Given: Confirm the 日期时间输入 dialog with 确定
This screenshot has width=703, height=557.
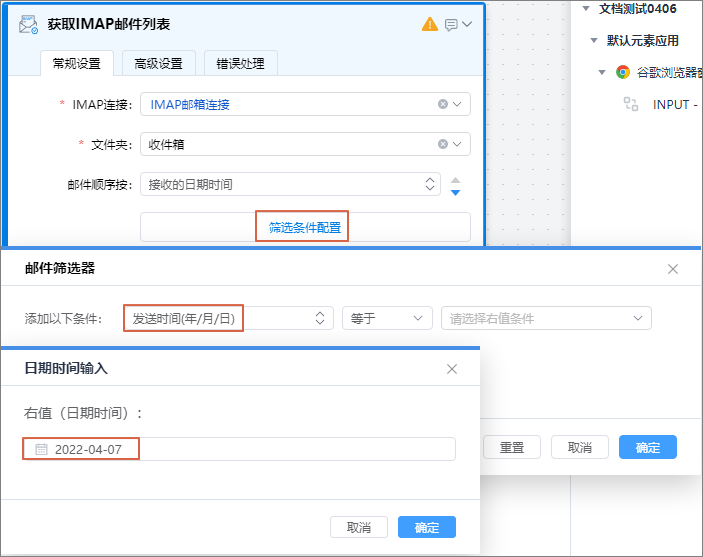Looking at the screenshot, I should [x=427, y=527].
